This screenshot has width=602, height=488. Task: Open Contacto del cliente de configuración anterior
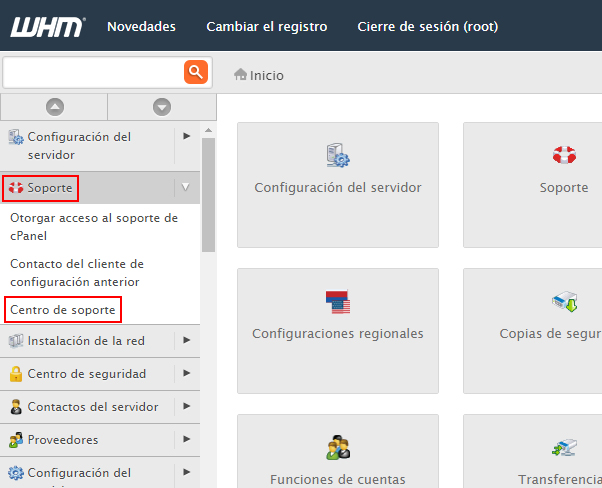pyautogui.click(x=77, y=273)
